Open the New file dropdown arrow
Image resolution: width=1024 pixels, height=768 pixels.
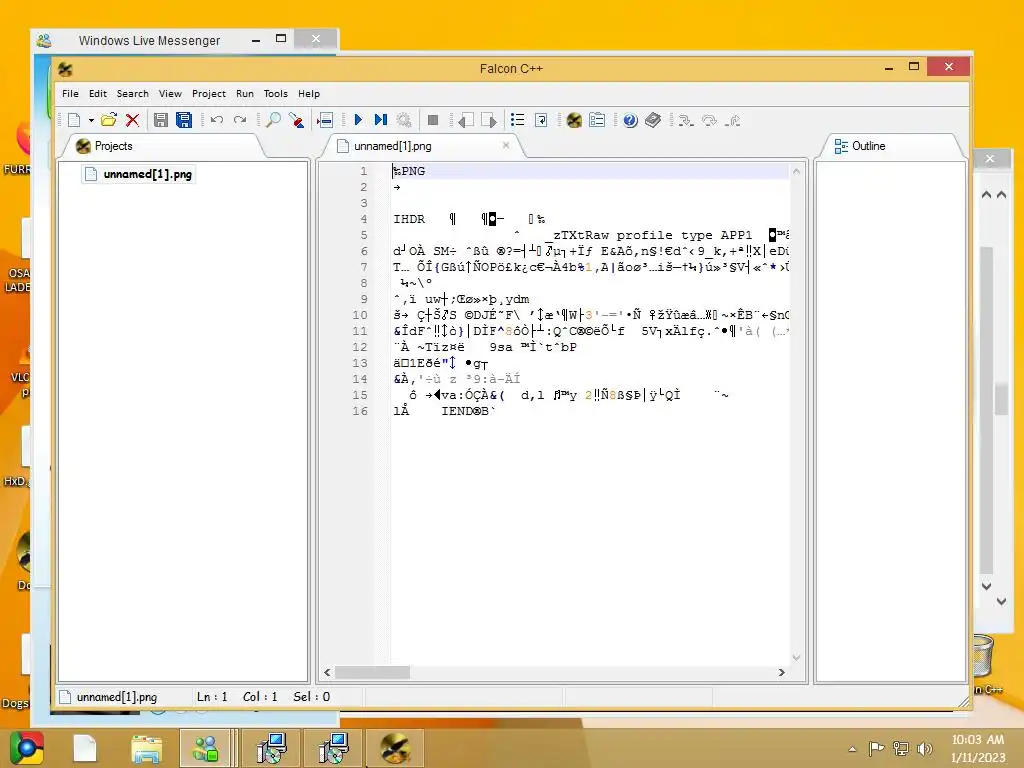tap(91, 120)
